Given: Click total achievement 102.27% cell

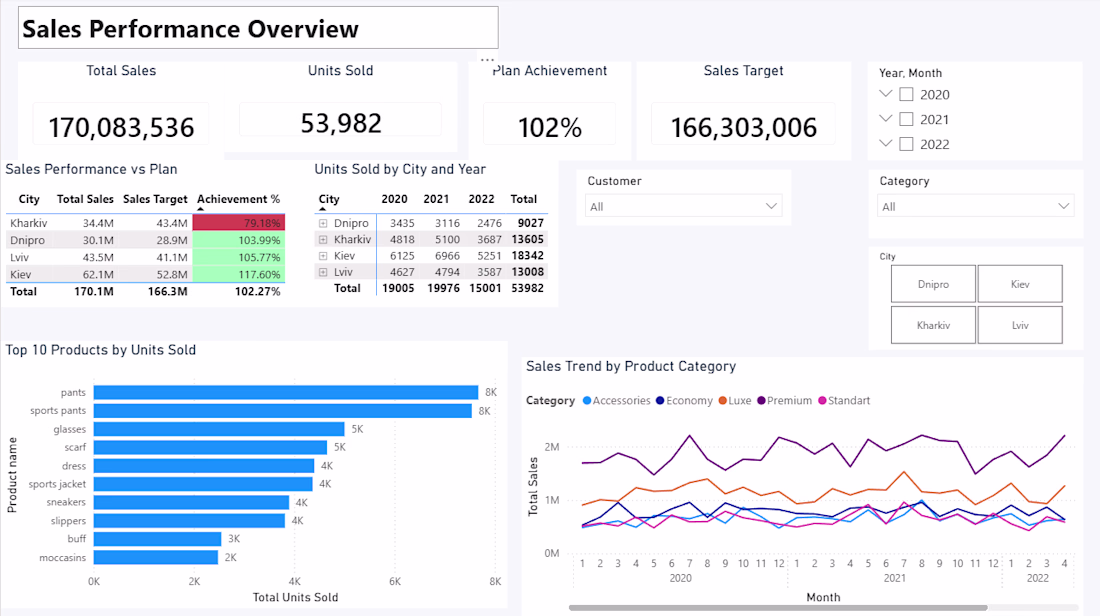Looking at the screenshot, I should 257,291.
